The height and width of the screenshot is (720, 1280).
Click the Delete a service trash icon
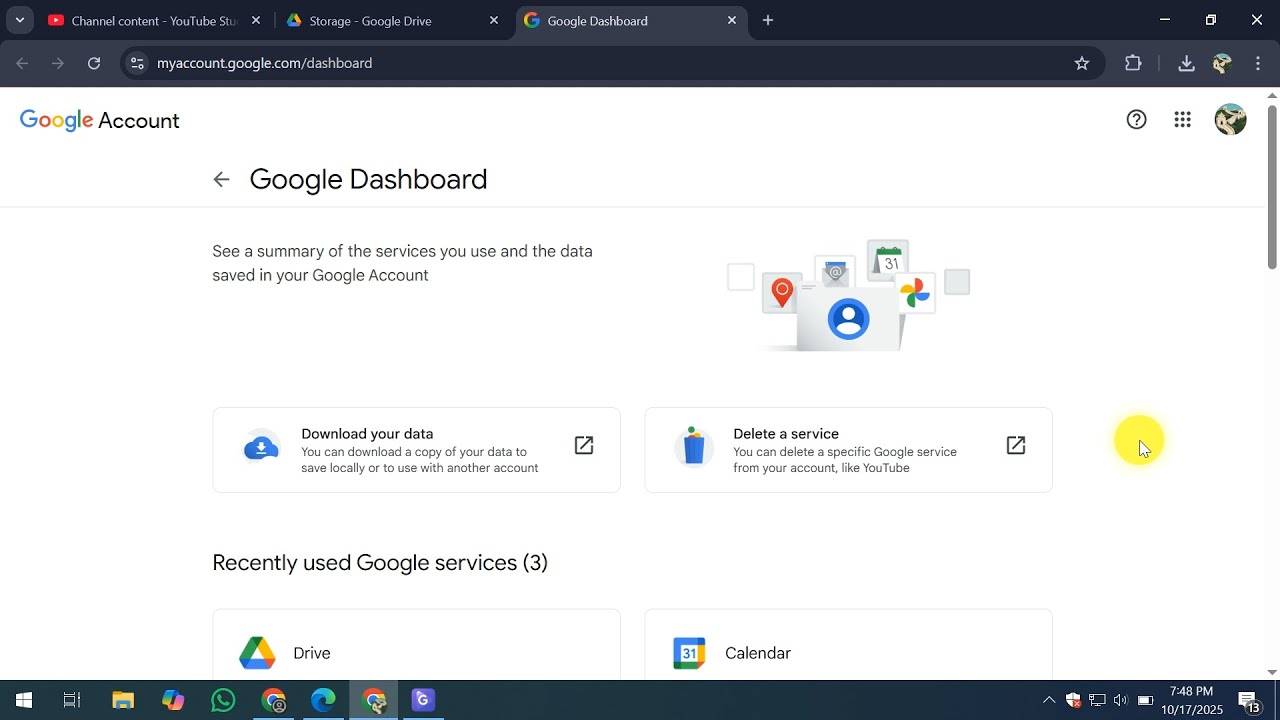pos(694,447)
